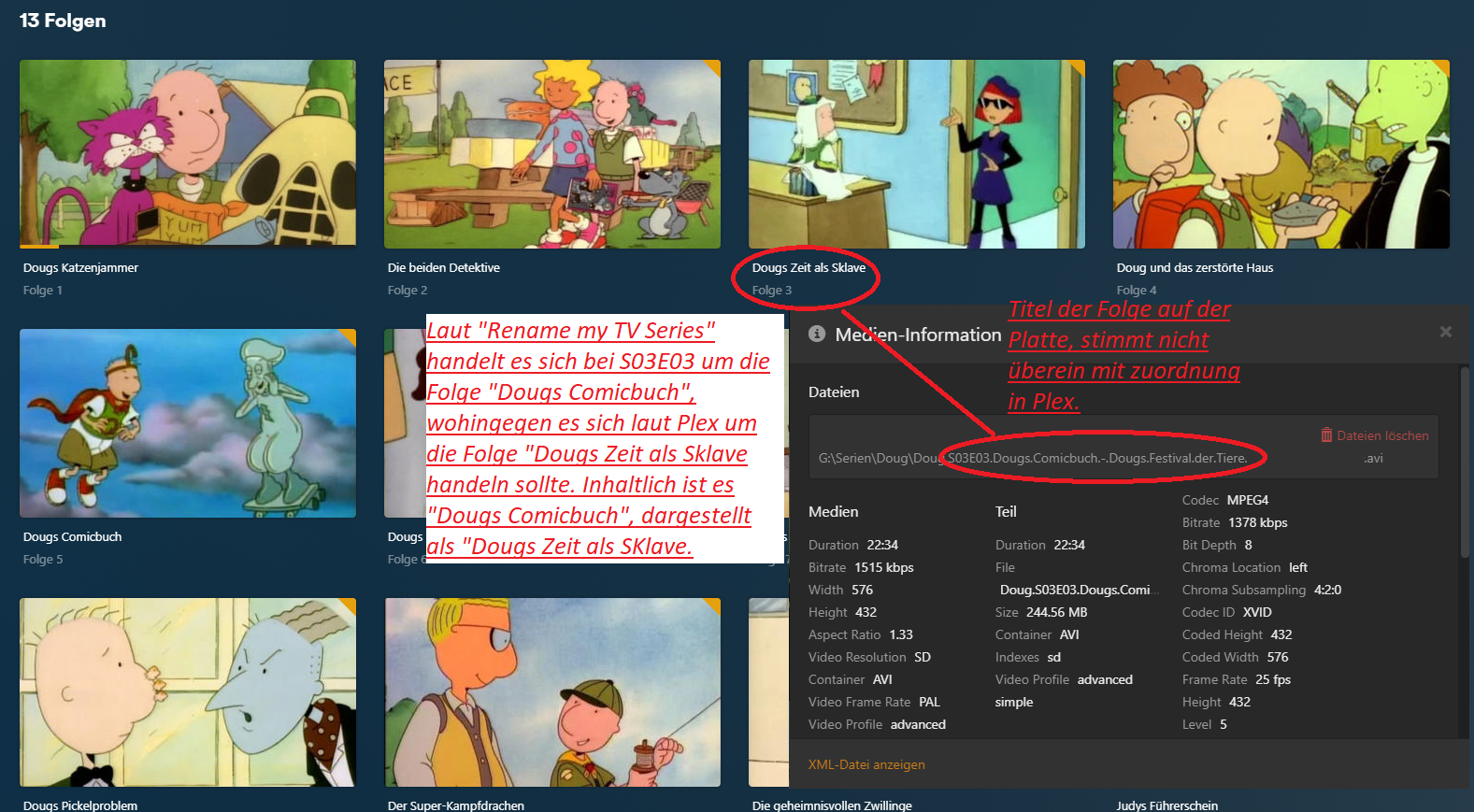1474x812 pixels.
Task: Click the Folge 5 label
Action: click(43, 559)
